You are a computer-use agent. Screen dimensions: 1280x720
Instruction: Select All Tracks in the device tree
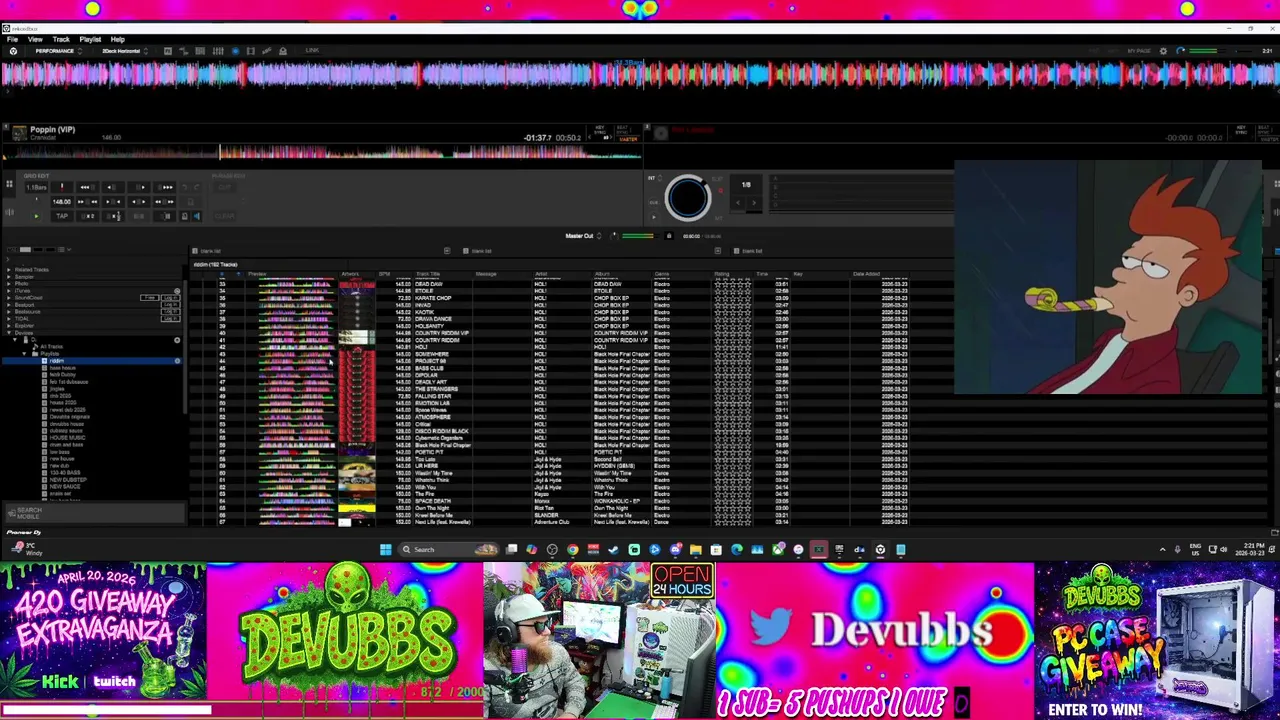(51, 347)
